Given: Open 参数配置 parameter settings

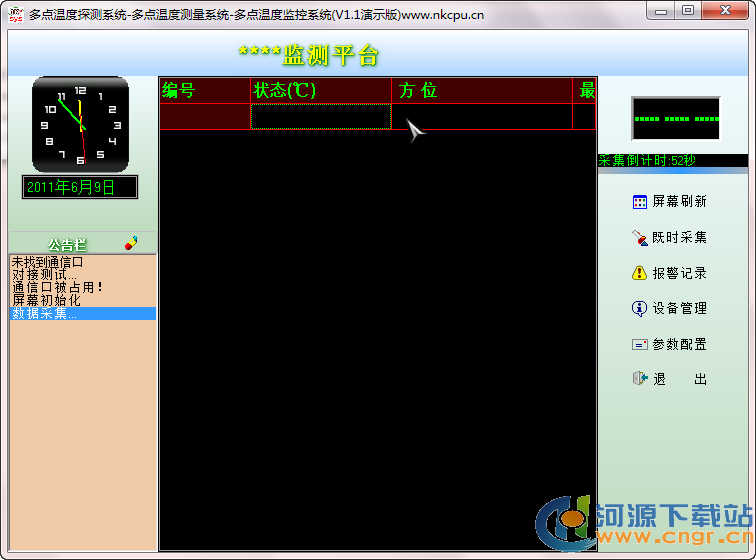Looking at the screenshot, I should click(679, 344).
